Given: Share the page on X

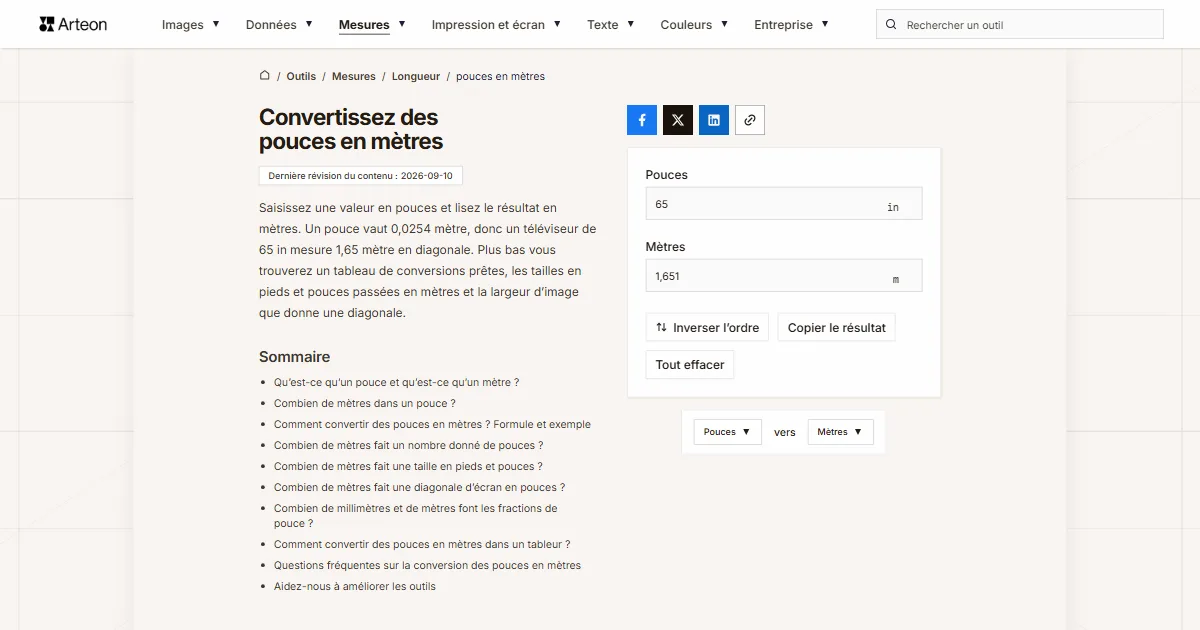Looking at the screenshot, I should (x=678, y=120).
